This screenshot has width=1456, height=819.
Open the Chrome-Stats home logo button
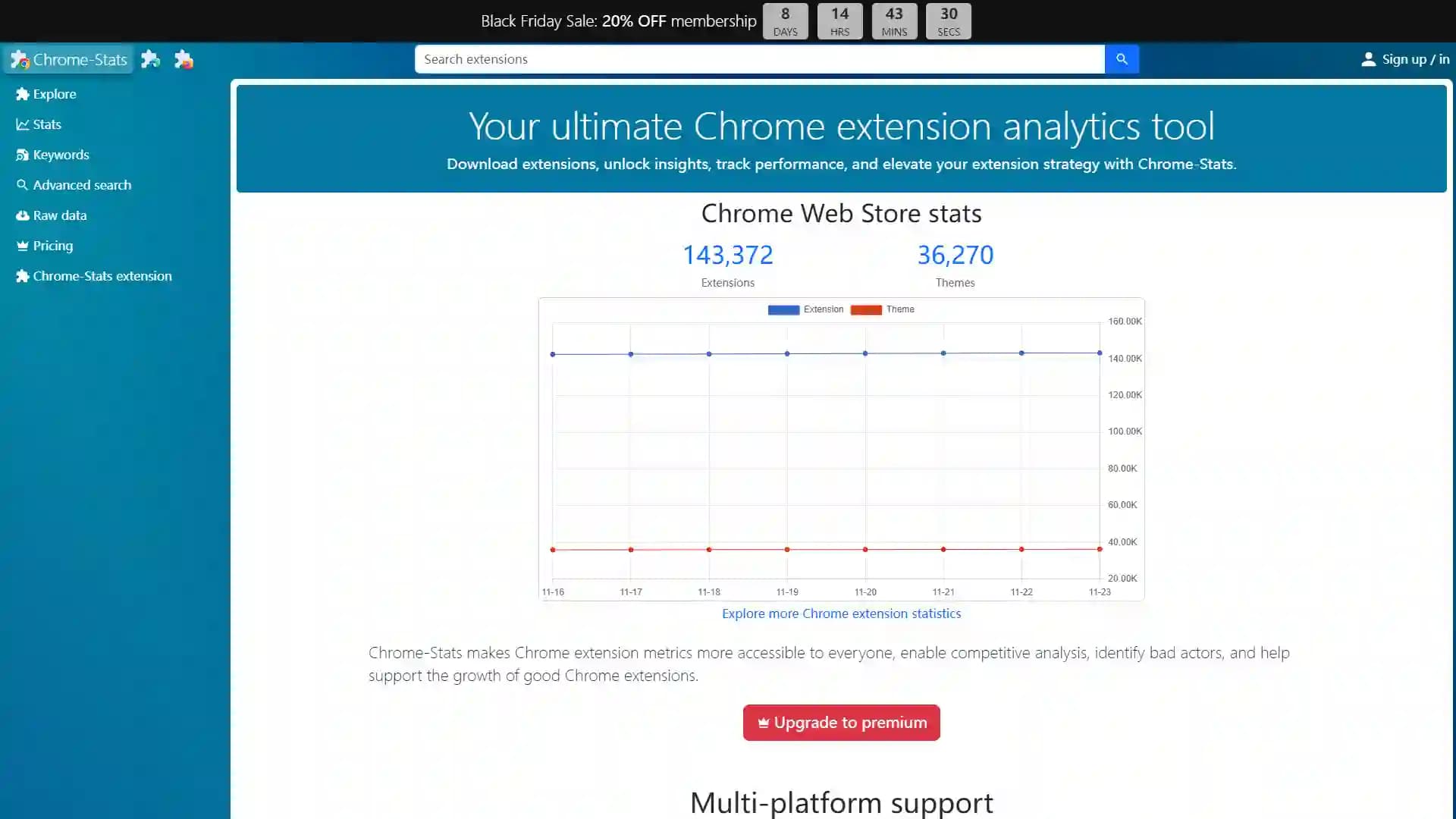(68, 59)
